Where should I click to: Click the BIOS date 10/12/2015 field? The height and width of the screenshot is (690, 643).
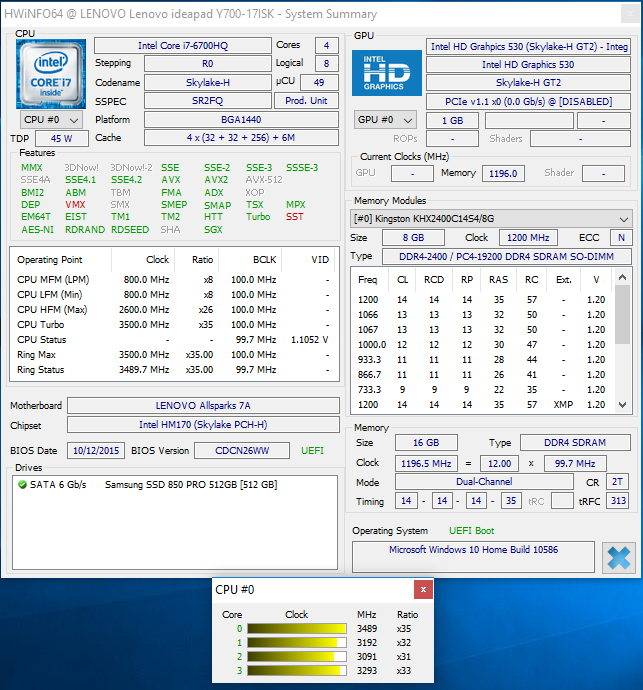(96, 451)
